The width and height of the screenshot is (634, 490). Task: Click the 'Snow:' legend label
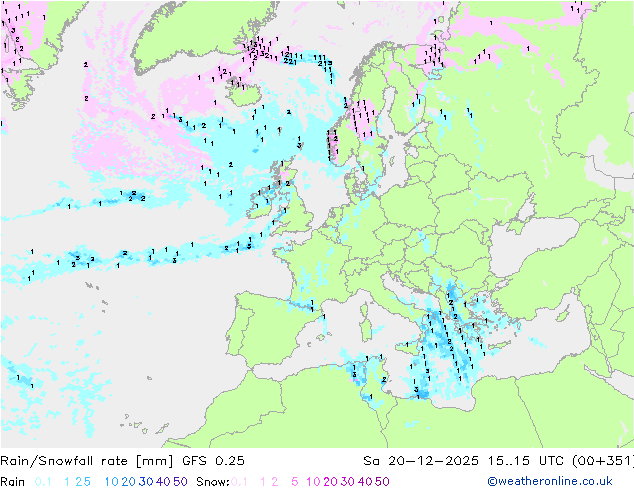[213, 482]
